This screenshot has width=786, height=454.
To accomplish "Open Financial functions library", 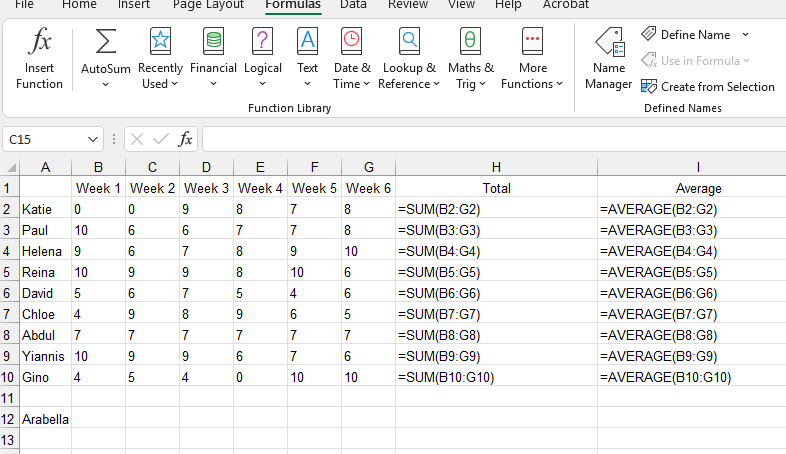I will tap(213, 58).
